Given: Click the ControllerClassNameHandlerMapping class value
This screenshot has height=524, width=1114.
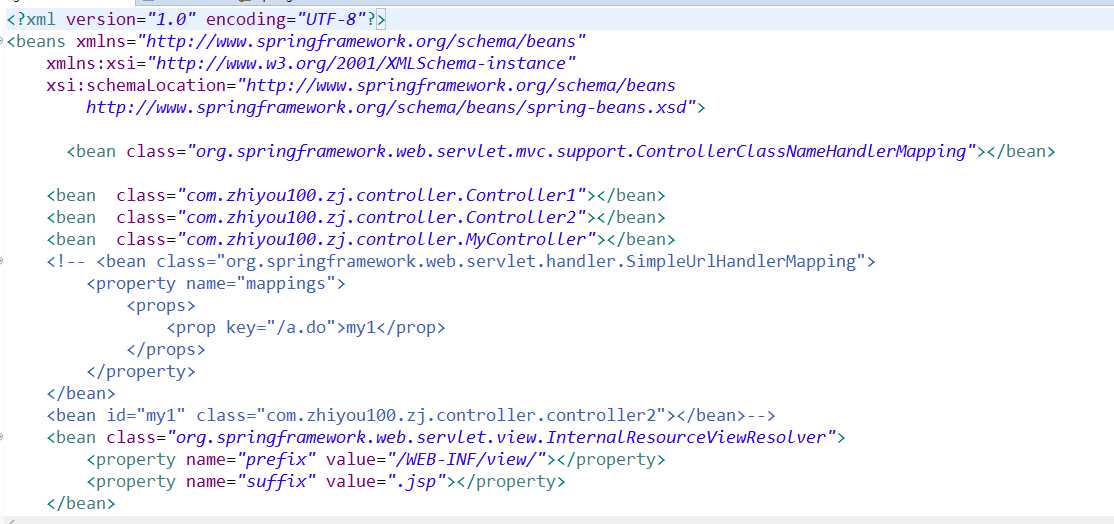Looking at the screenshot, I should click(x=582, y=151).
